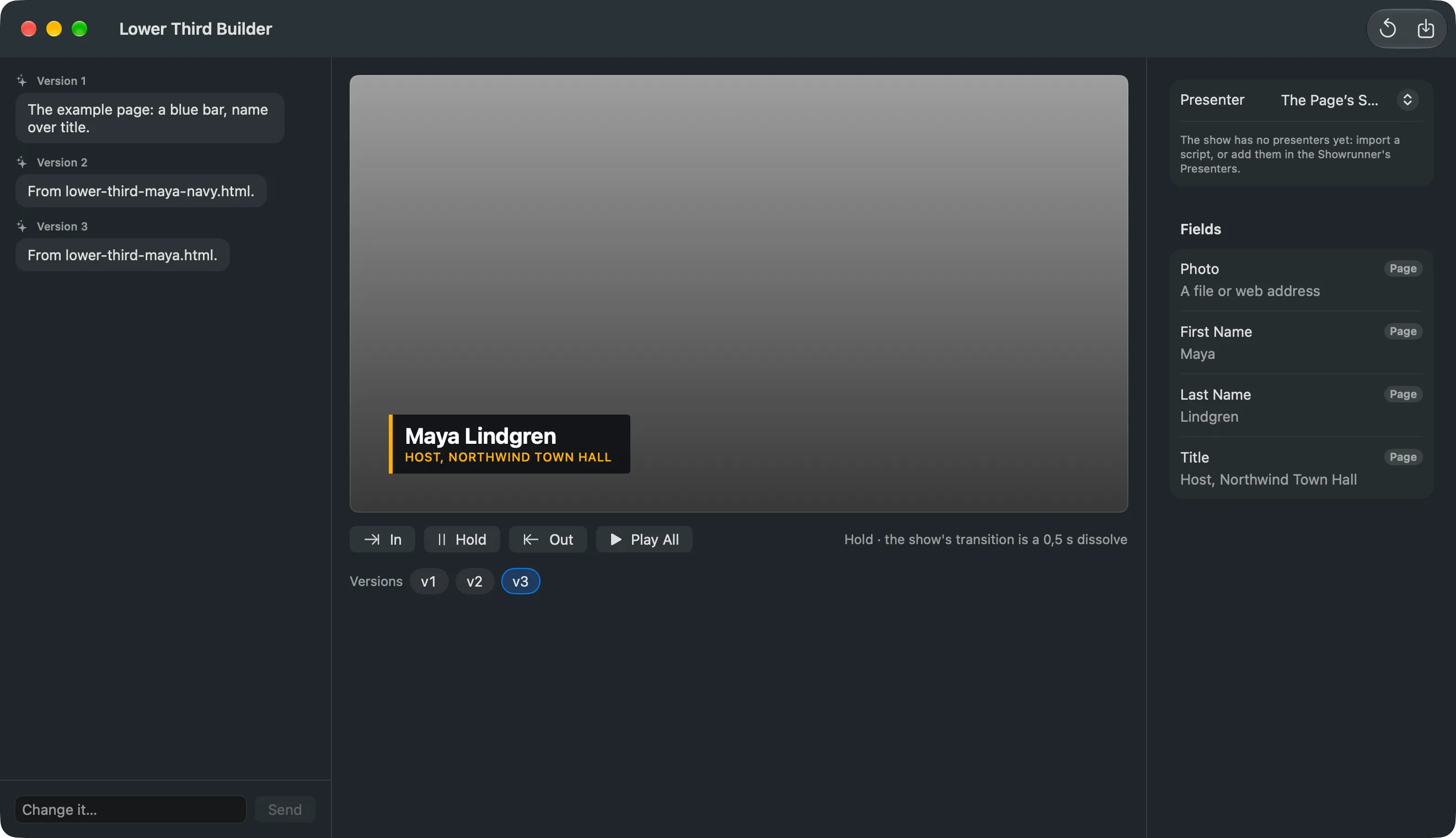
Task: Click the green zoom window button
Action: click(x=79, y=29)
